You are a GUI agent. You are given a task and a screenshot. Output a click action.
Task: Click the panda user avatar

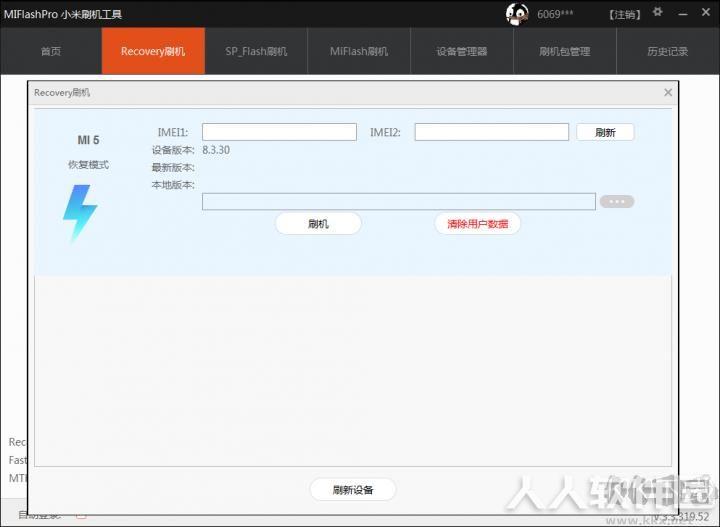pos(517,14)
